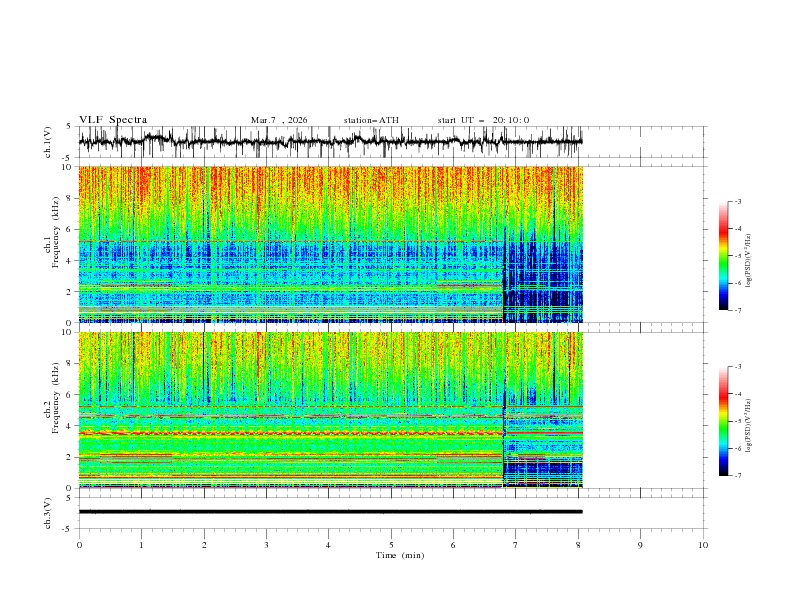The width and height of the screenshot is (792, 612).
Task: Click time-axis tick label "7"
Action: (516, 545)
